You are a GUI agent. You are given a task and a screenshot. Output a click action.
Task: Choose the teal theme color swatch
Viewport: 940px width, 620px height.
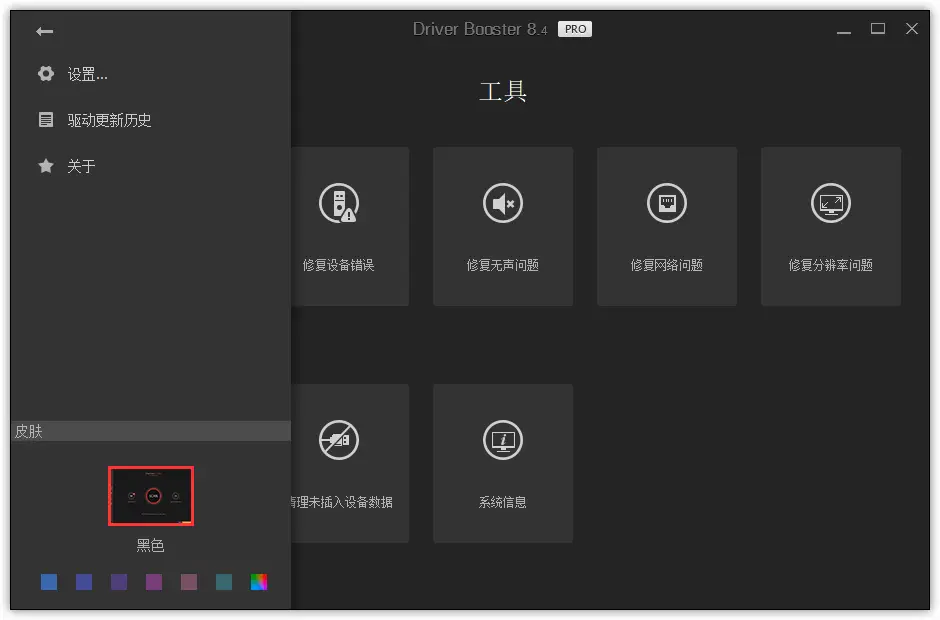[x=224, y=581]
